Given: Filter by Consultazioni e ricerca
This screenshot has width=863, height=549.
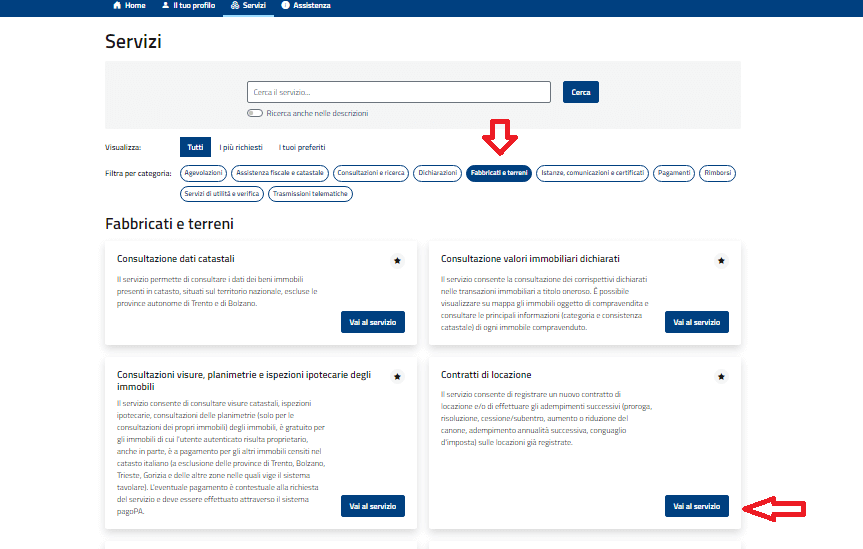Looking at the screenshot, I should coord(371,173).
